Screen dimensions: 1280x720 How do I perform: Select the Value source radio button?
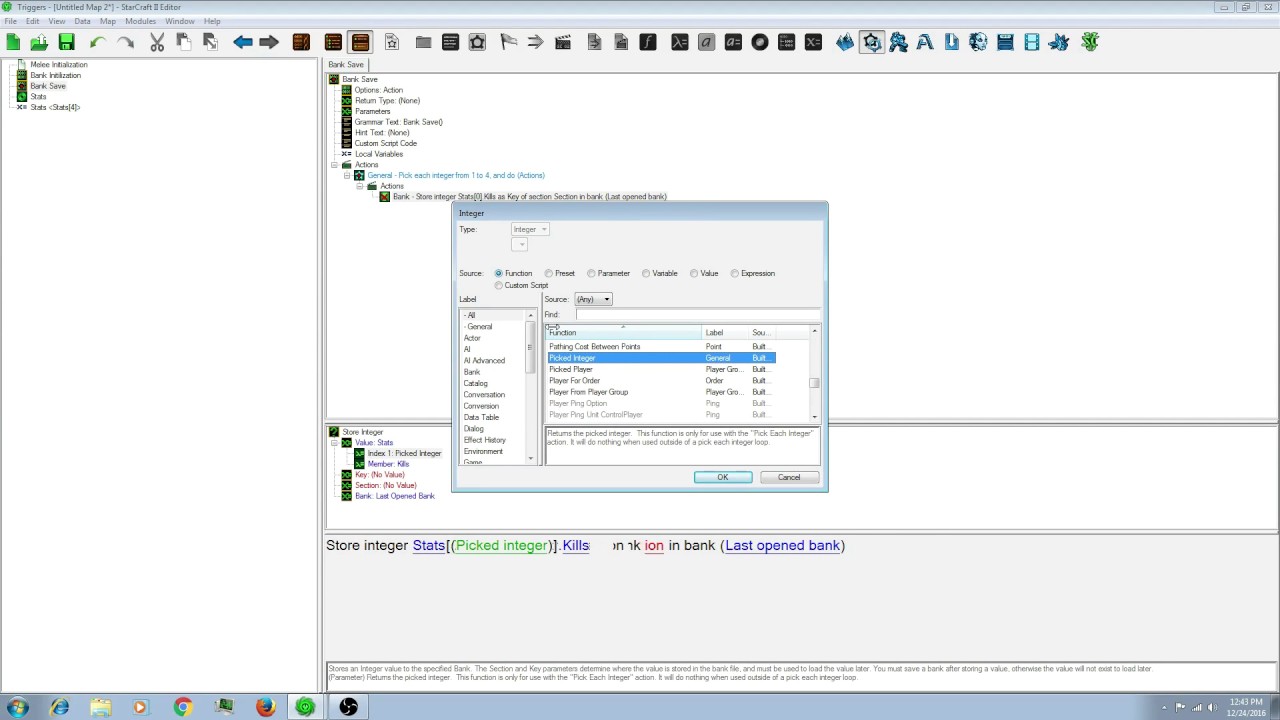coord(694,273)
